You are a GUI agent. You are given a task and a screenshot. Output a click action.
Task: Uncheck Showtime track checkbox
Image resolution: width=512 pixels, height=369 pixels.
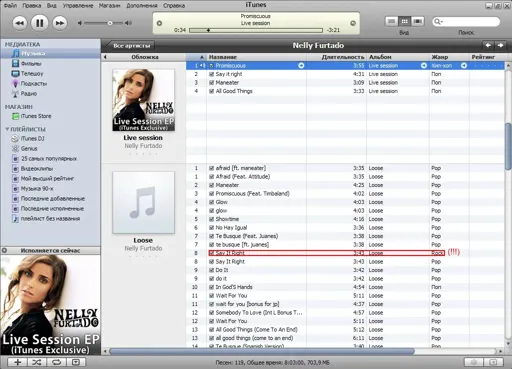pos(211,219)
